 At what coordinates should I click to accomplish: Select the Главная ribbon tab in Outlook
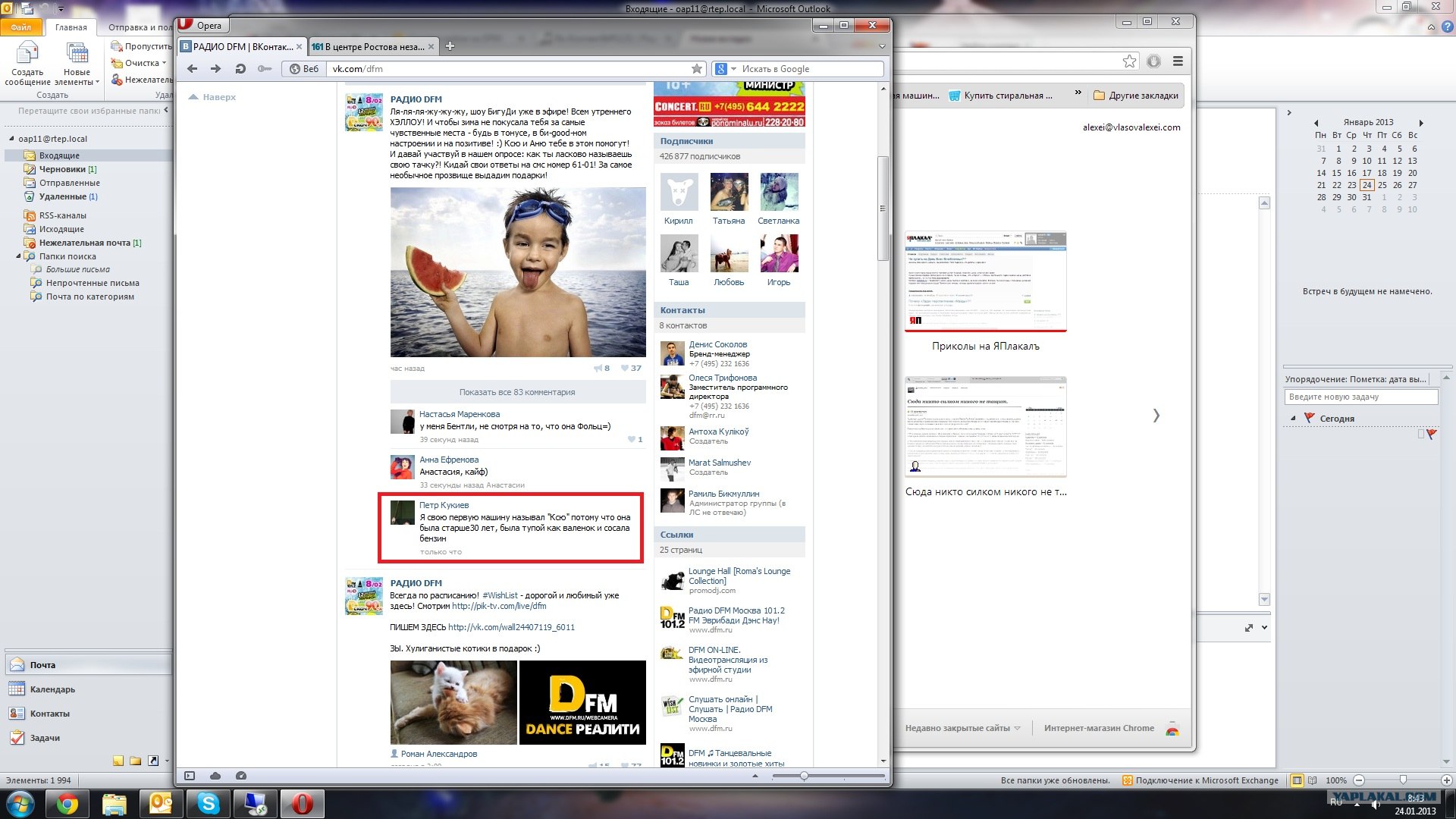pos(71,27)
